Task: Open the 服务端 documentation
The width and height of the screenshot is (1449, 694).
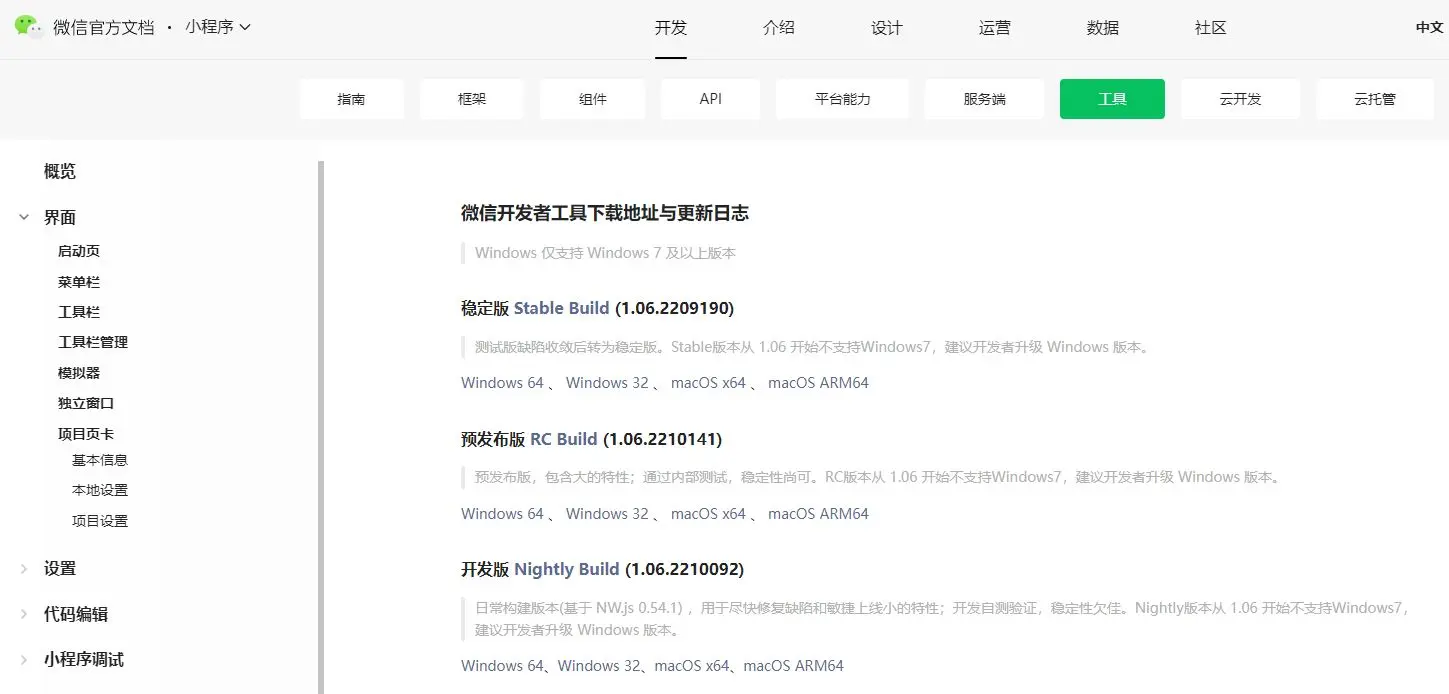Action: tap(984, 99)
